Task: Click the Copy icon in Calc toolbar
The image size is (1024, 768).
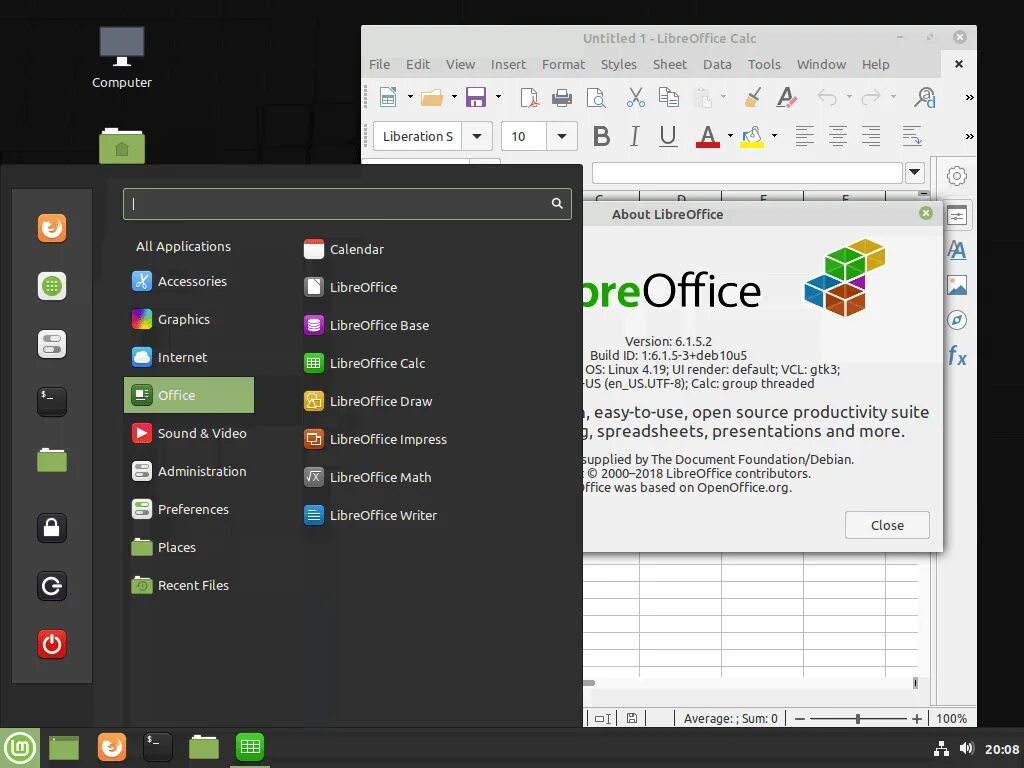Action: [x=669, y=97]
